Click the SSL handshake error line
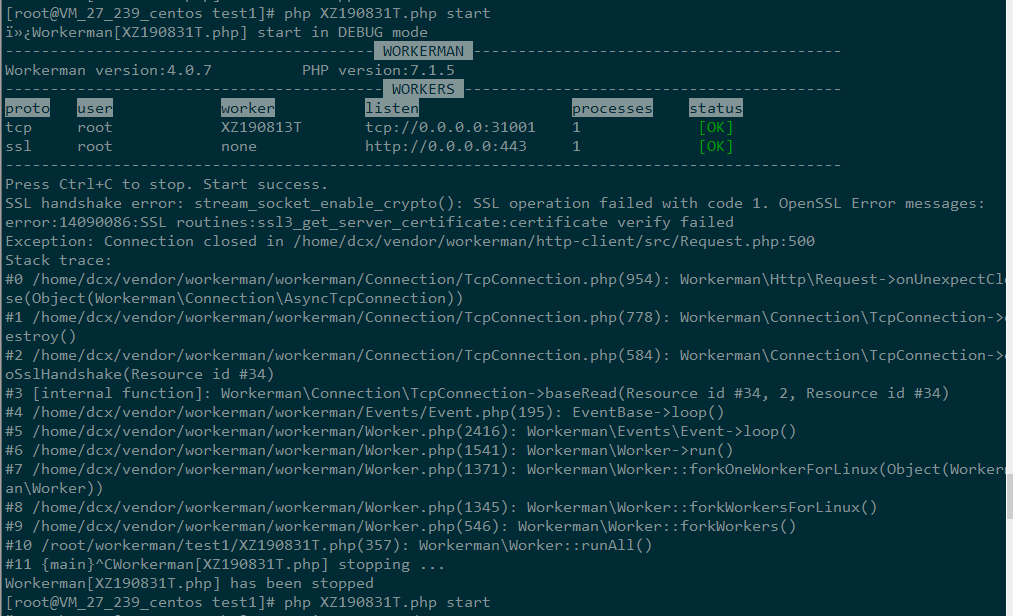 494,203
